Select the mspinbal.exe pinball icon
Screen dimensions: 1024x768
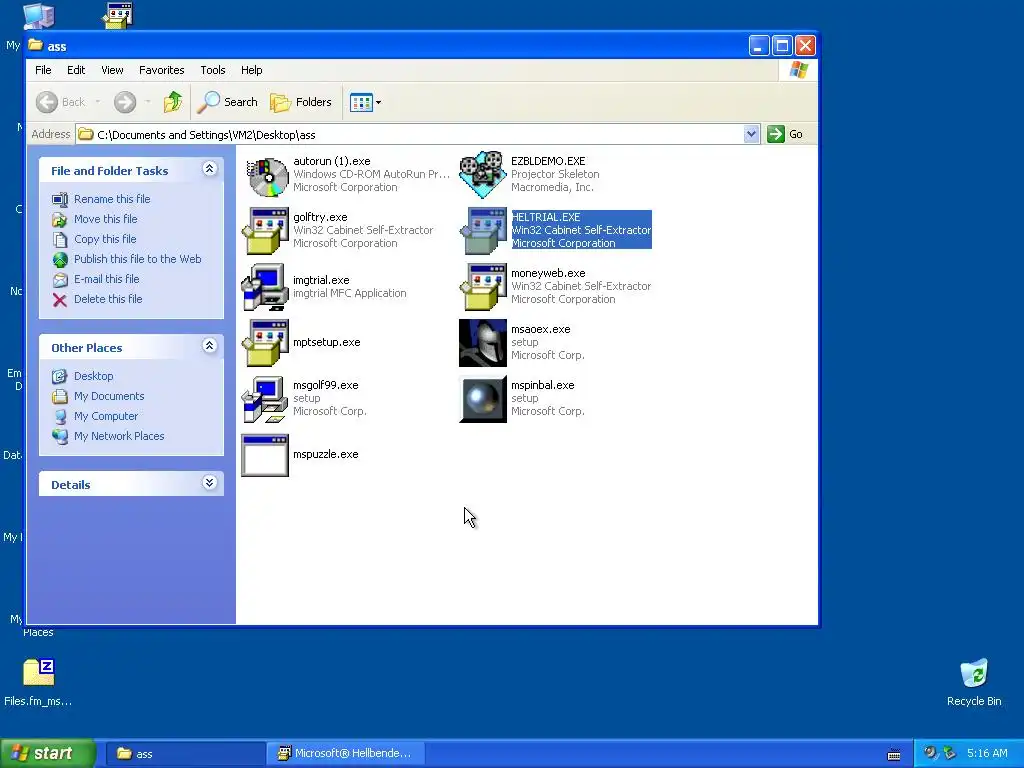click(x=483, y=399)
